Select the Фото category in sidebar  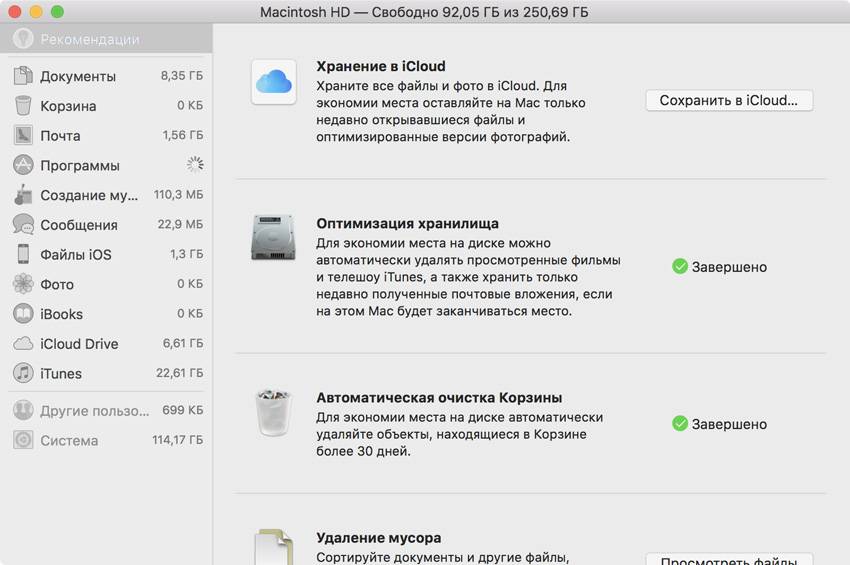(x=57, y=285)
